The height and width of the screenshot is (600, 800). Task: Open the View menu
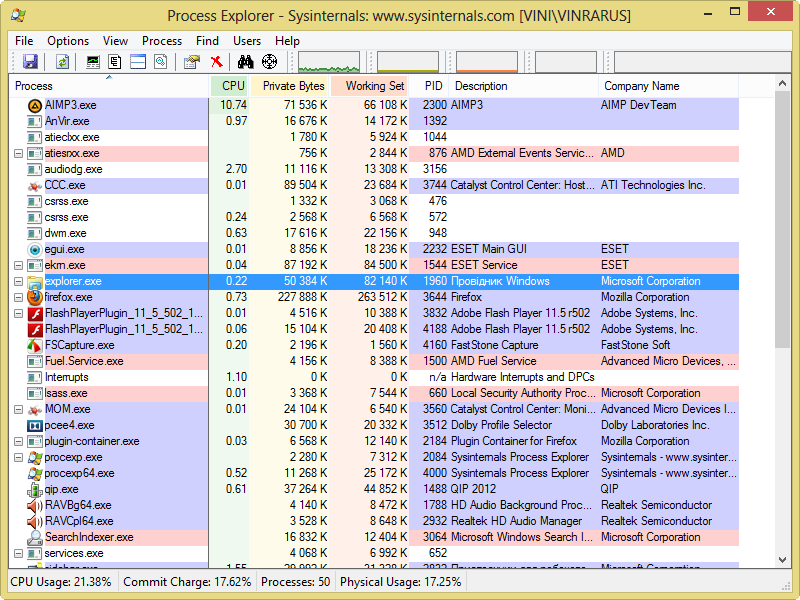click(115, 41)
